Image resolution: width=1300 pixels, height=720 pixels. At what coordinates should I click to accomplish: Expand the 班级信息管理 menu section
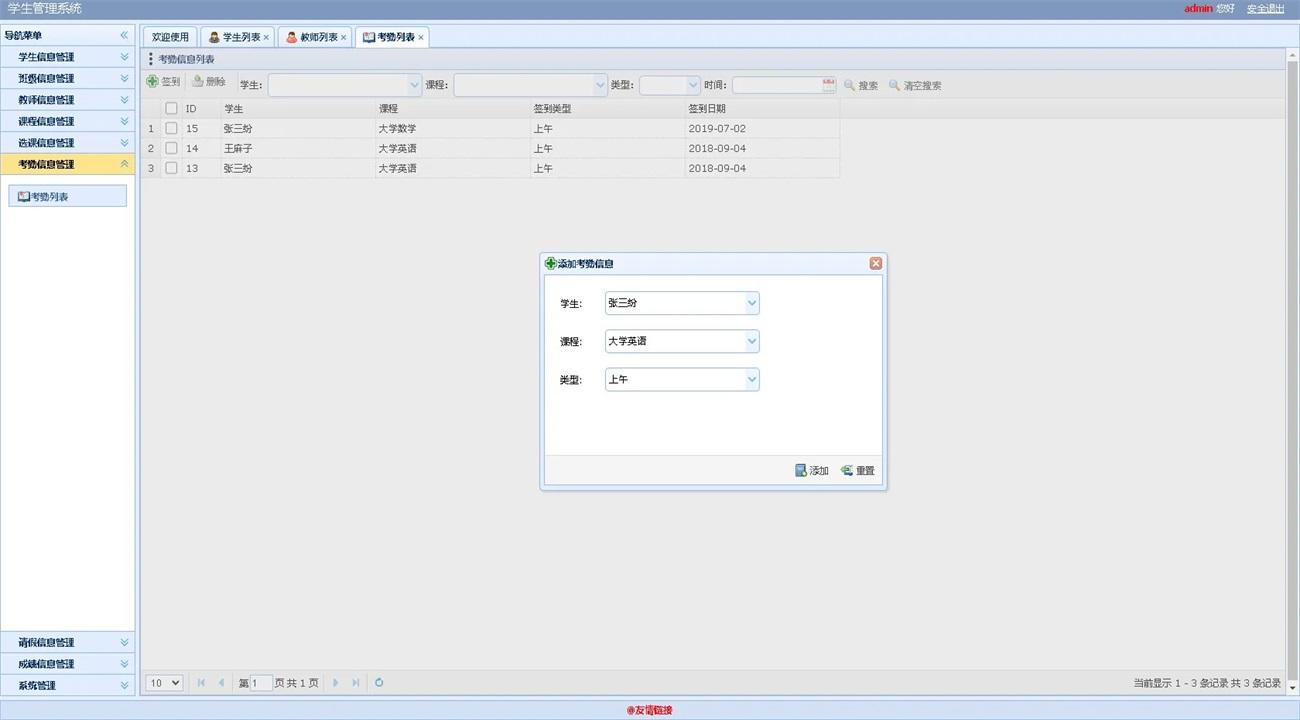(x=67, y=78)
